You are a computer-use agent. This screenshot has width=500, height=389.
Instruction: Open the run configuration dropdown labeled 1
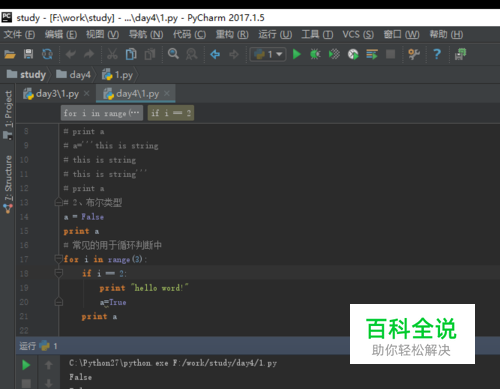pos(268,54)
